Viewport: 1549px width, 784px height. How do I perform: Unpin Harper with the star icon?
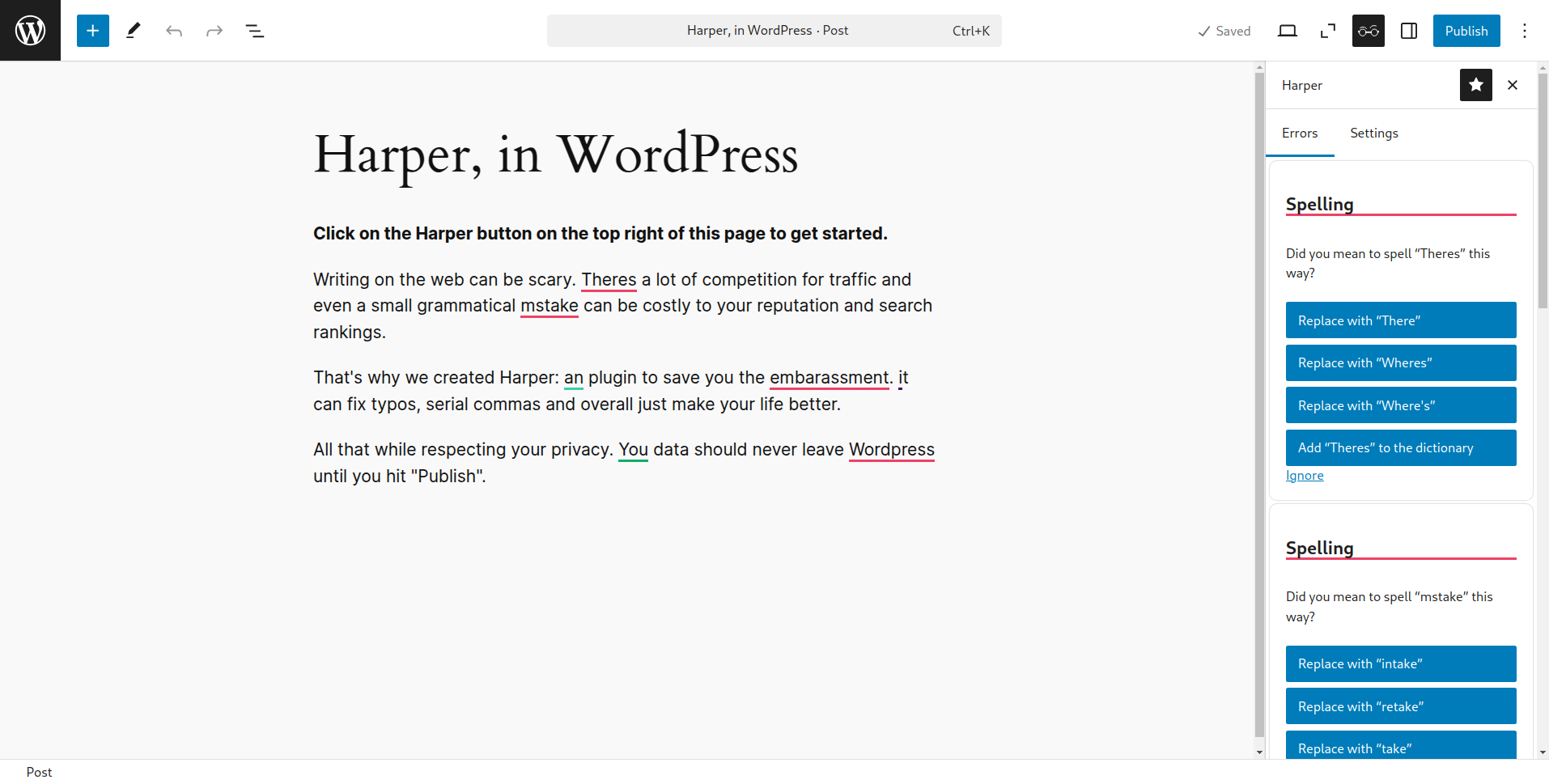point(1476,85)
